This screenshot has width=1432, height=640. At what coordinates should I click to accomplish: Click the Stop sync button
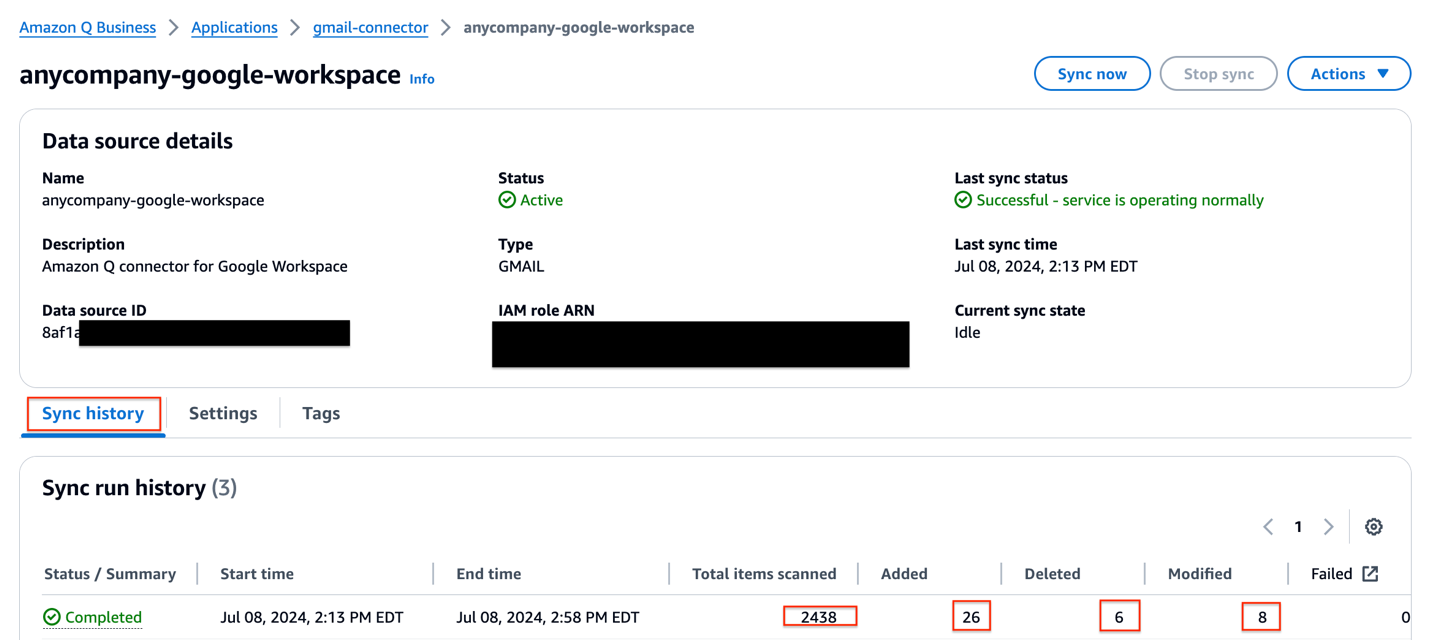click(x=1219, y=74)
